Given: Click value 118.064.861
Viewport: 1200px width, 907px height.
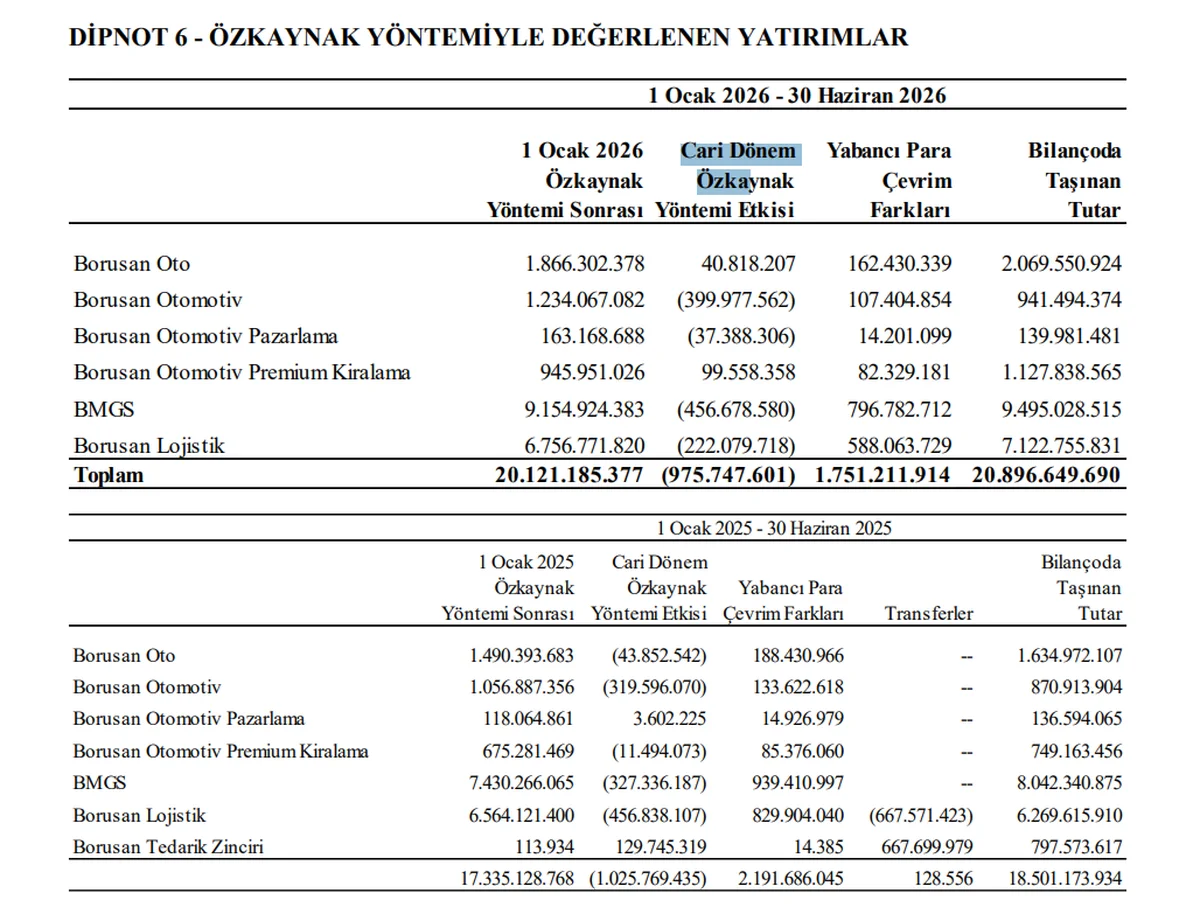Looking at the screenshot, I should point(527,719).
